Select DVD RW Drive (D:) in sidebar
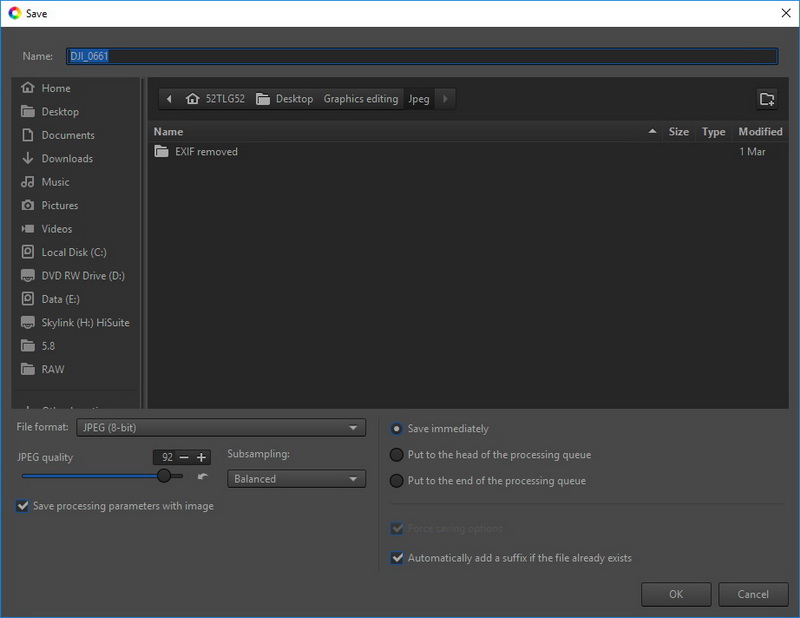800x618 pixels. click(82, 276)
